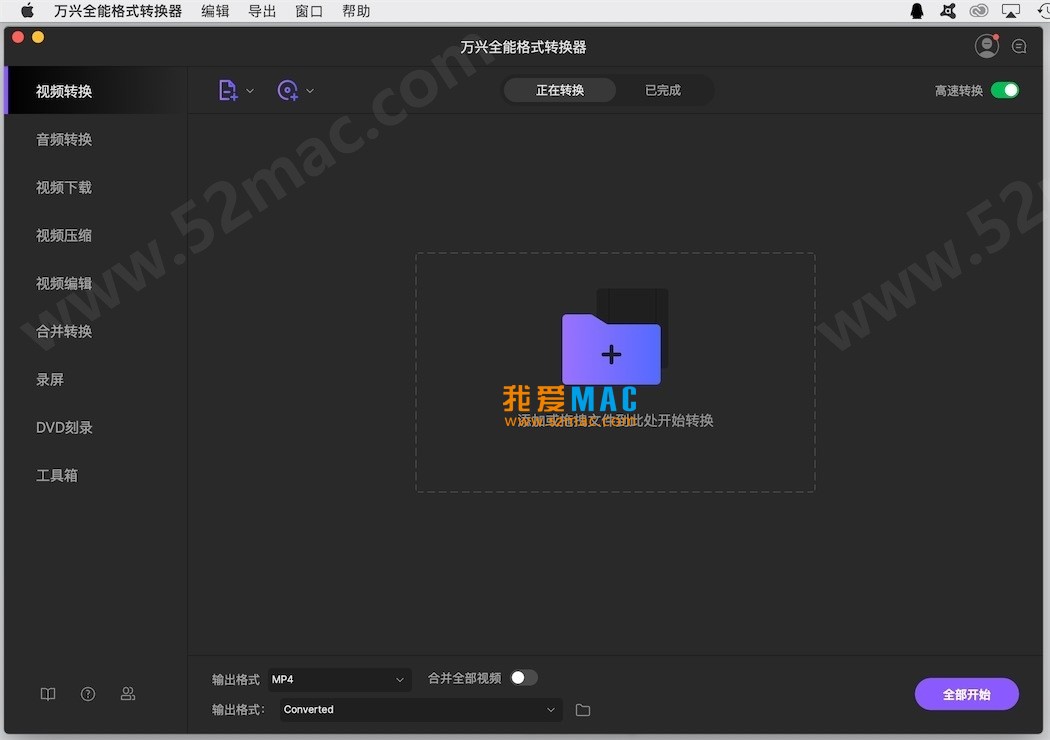Click the load DVD disc icon
Viewport: 1050px width, 740px height.
coord(287,90)
